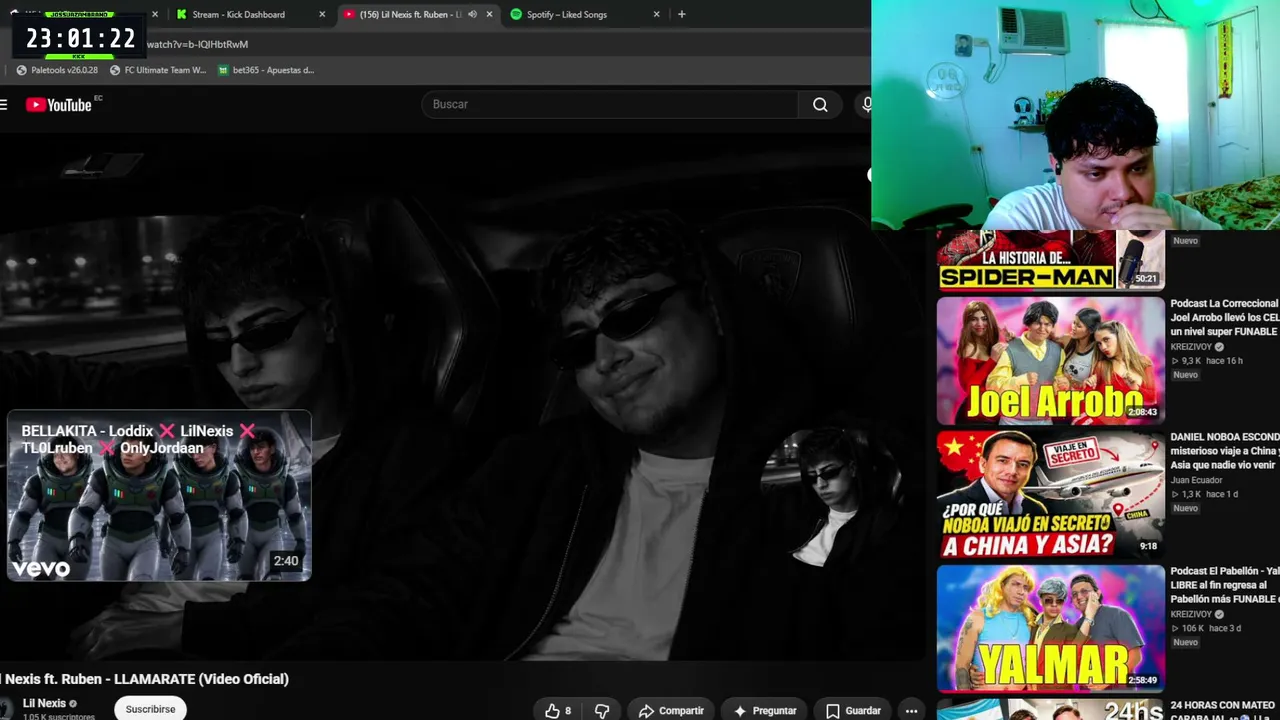The width and height of the screenshot is (1280, 720).
Task: Click the video title LLAMARATE (Video Oficial)
Action: click(144, 679)
